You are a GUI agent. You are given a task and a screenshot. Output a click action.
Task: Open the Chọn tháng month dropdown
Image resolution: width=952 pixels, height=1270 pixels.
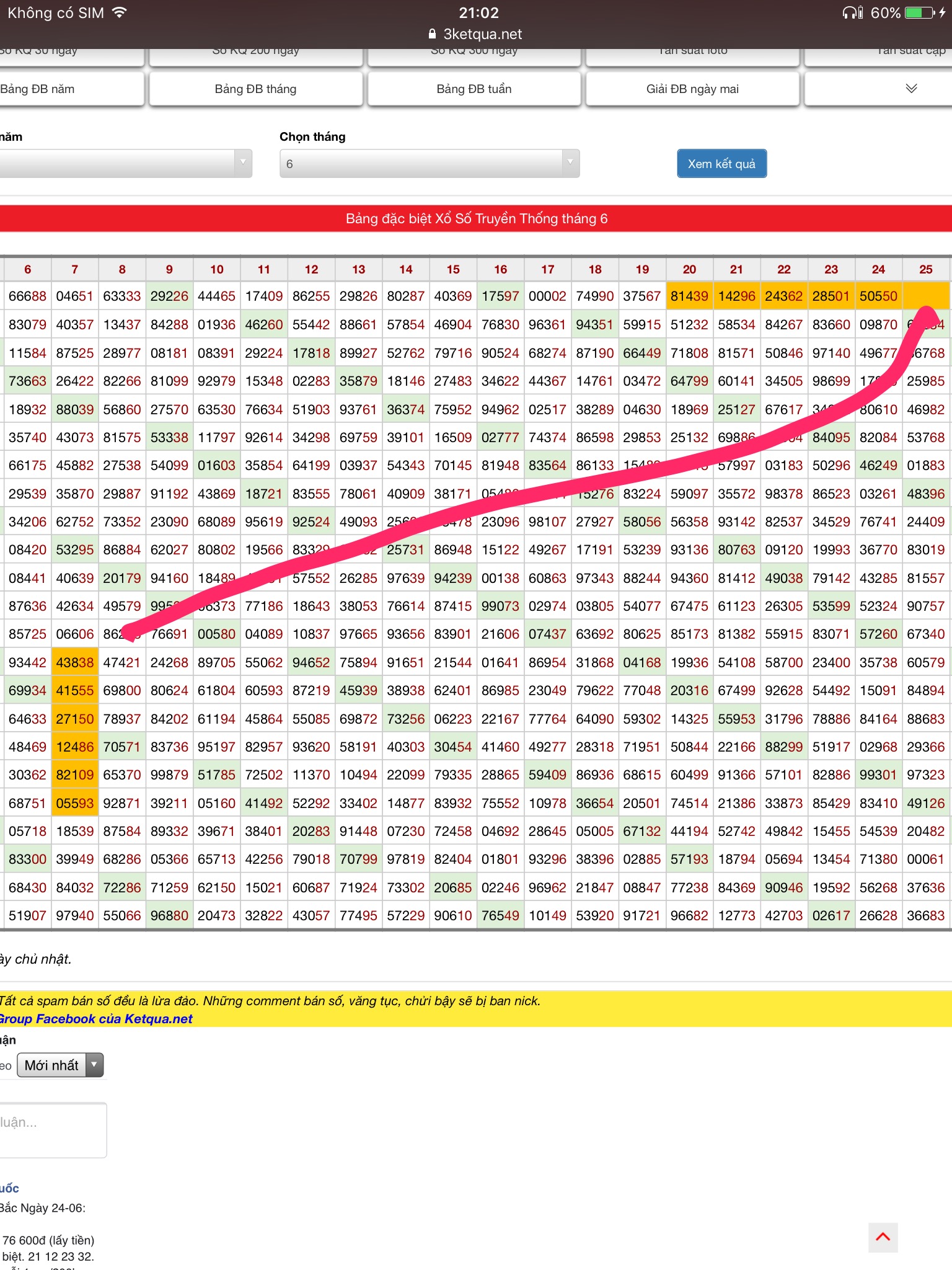[429, 164]
